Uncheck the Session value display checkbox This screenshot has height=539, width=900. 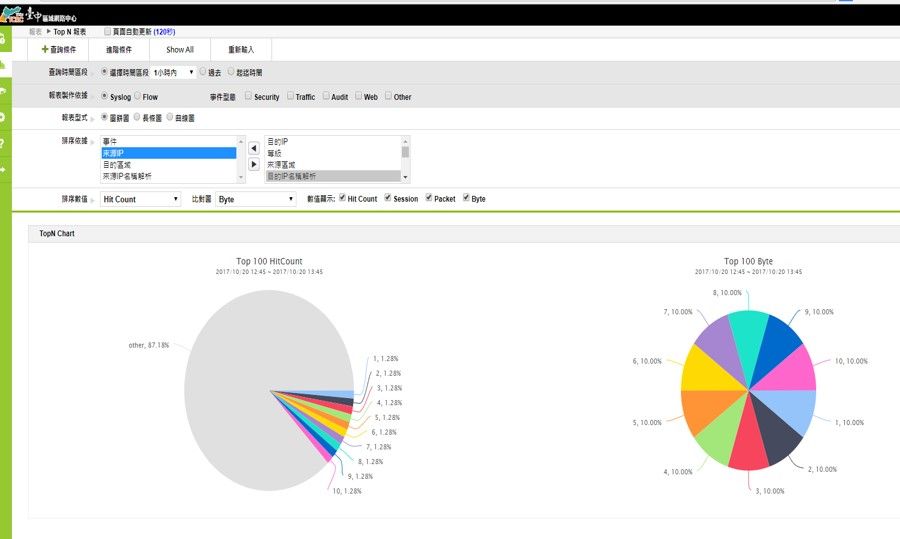pos(388,198)
